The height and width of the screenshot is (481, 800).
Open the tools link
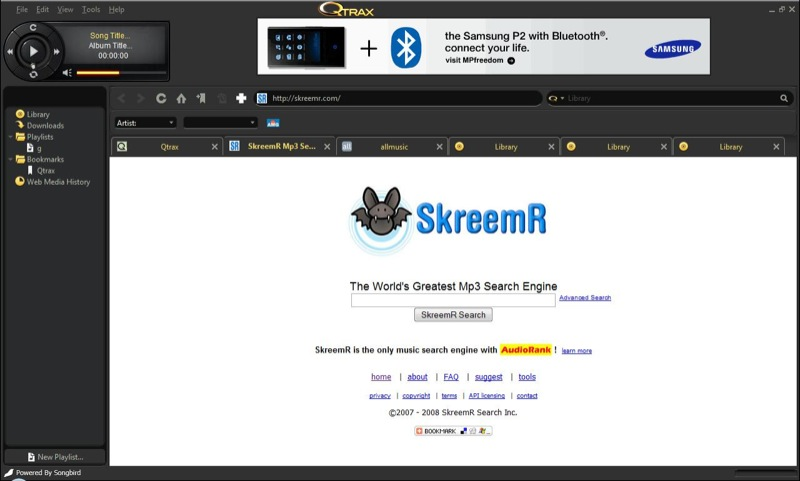click(x=527, y=377)
